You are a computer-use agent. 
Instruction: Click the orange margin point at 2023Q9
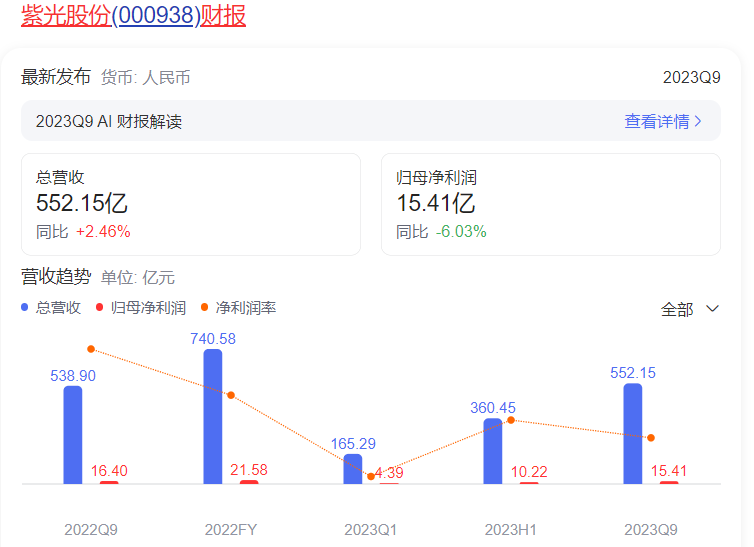coord(651,438)
